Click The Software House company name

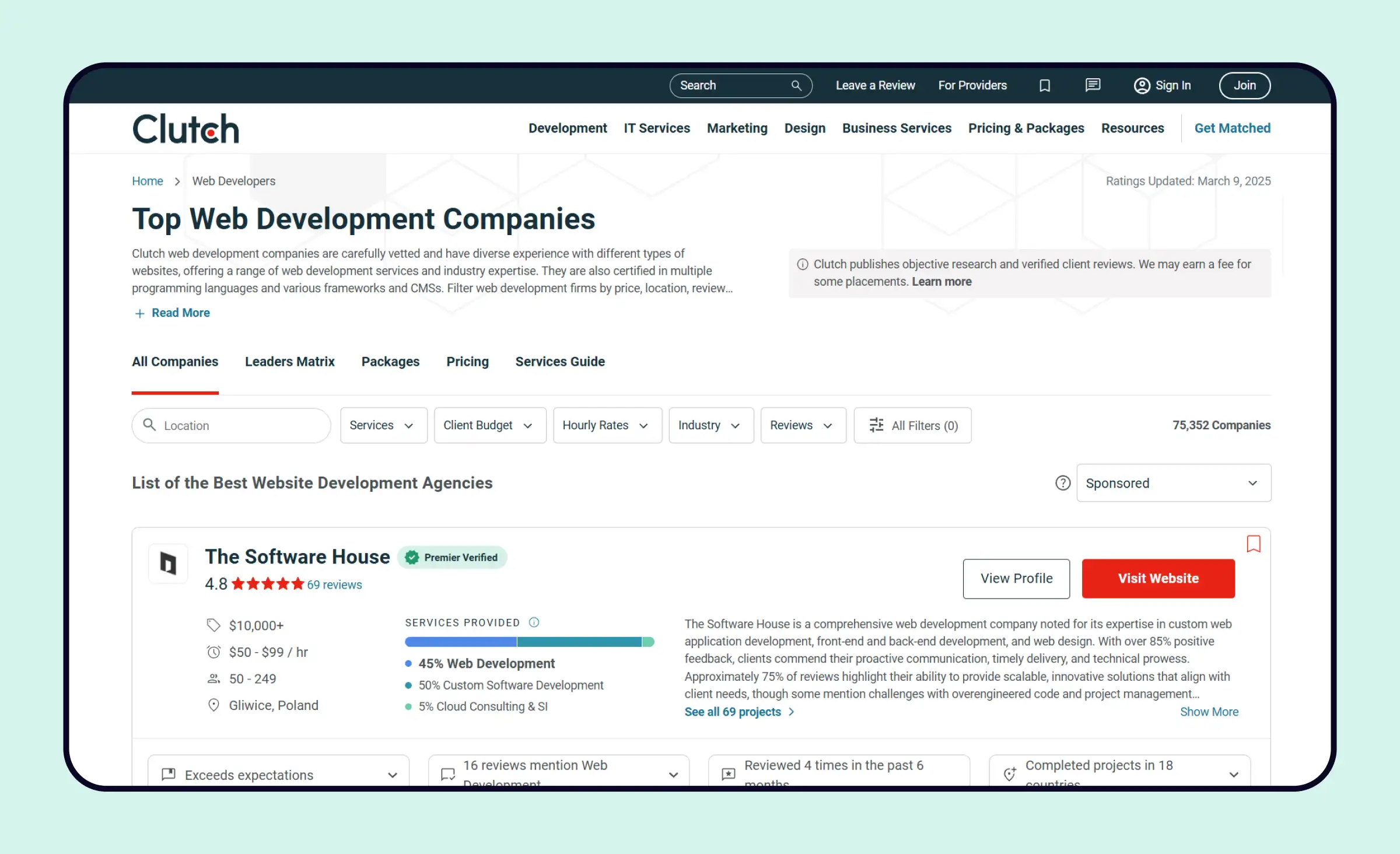pos(297,557)
